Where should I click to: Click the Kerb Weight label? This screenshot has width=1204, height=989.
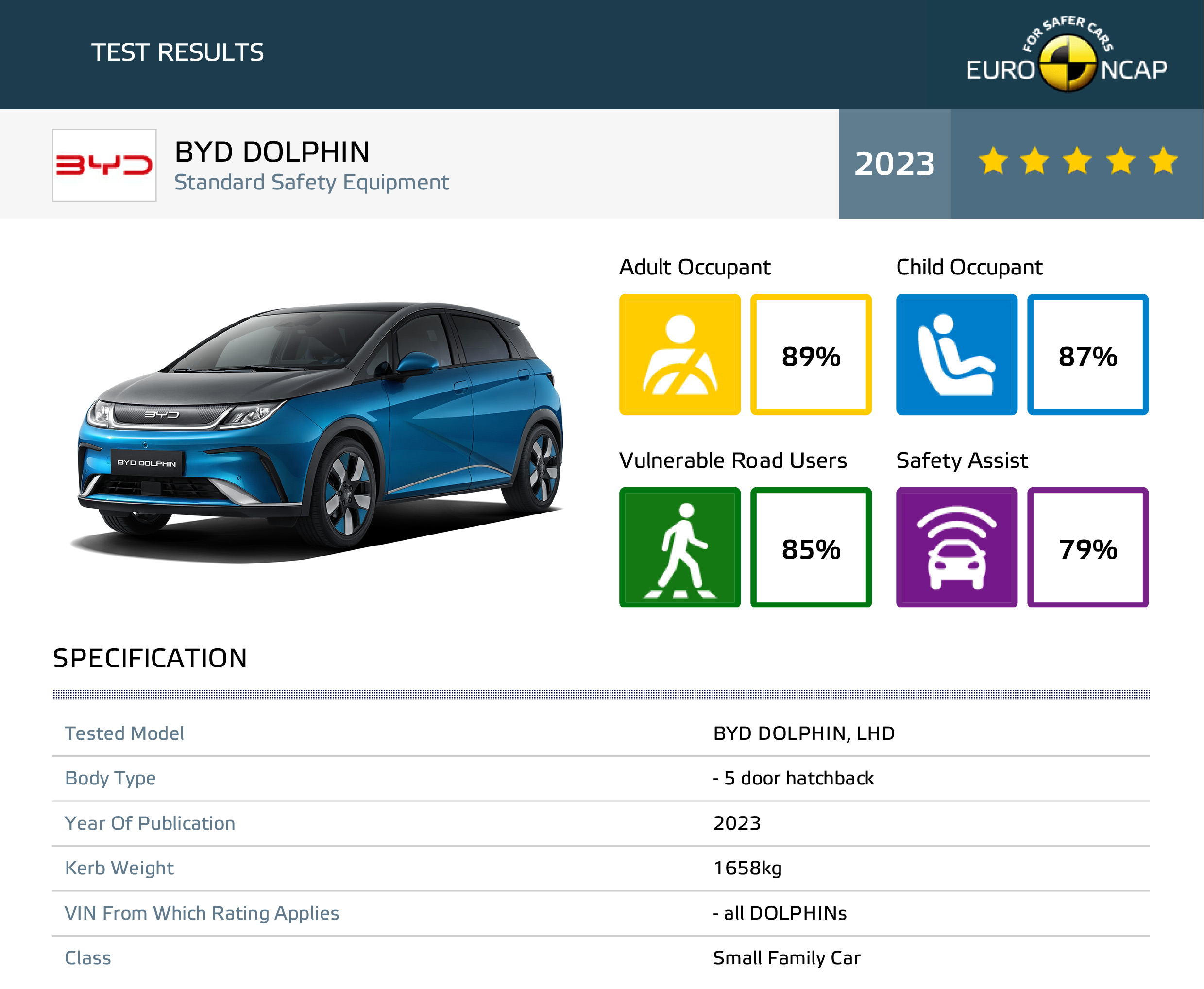point(119,868)
